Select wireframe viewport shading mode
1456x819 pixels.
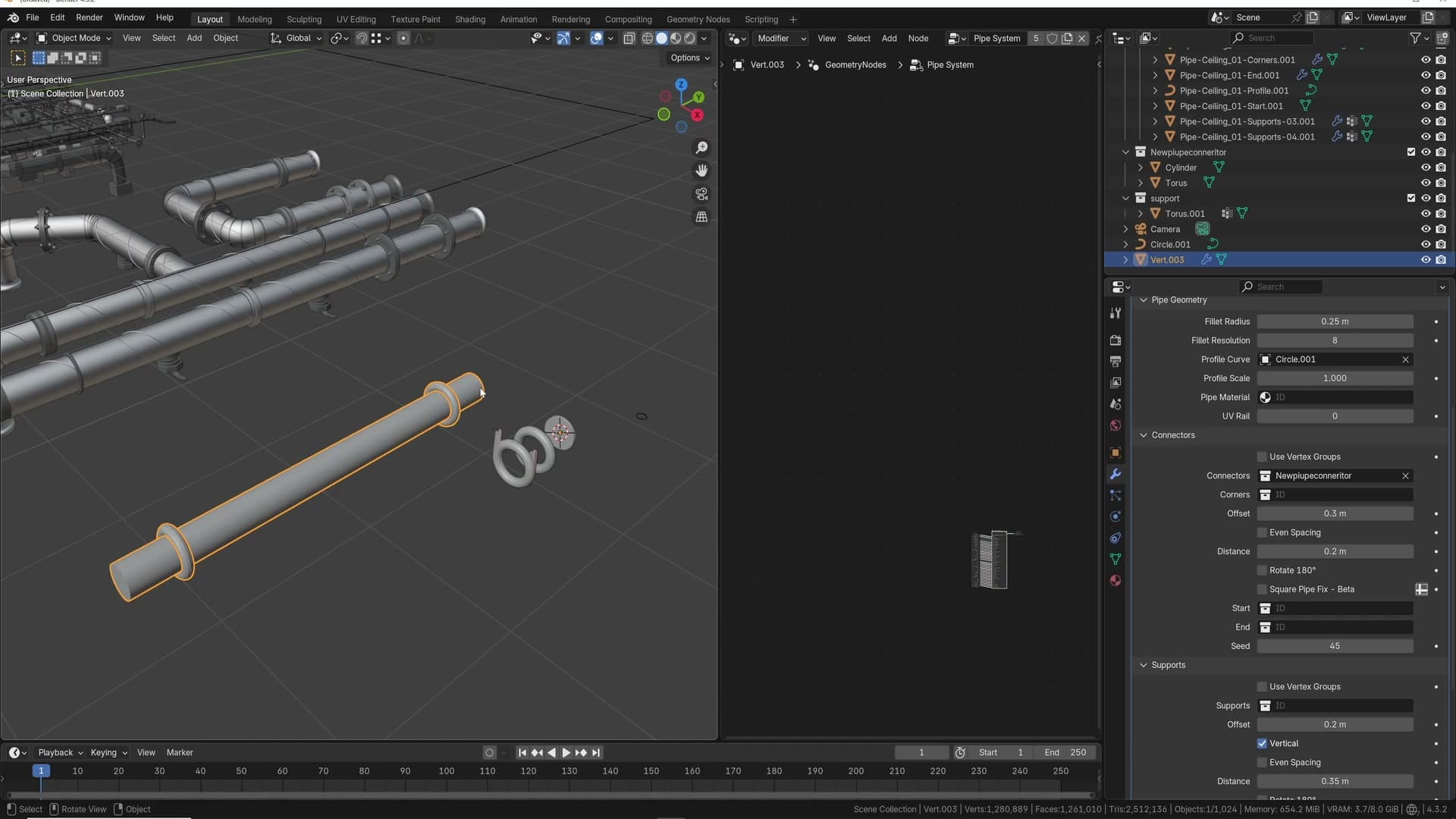coord(647,38)
